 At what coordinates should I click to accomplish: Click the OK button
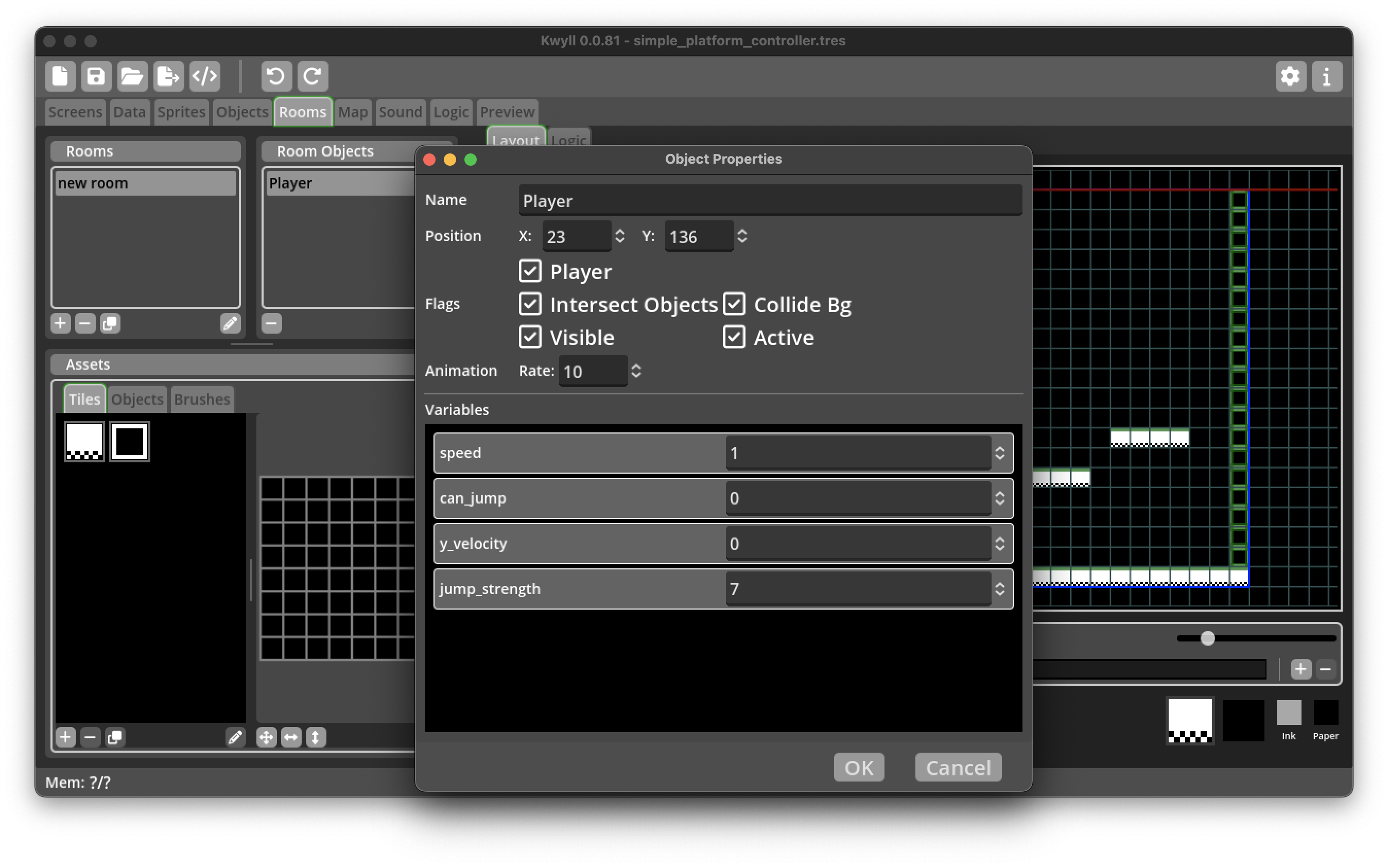[x=859, y=768]
